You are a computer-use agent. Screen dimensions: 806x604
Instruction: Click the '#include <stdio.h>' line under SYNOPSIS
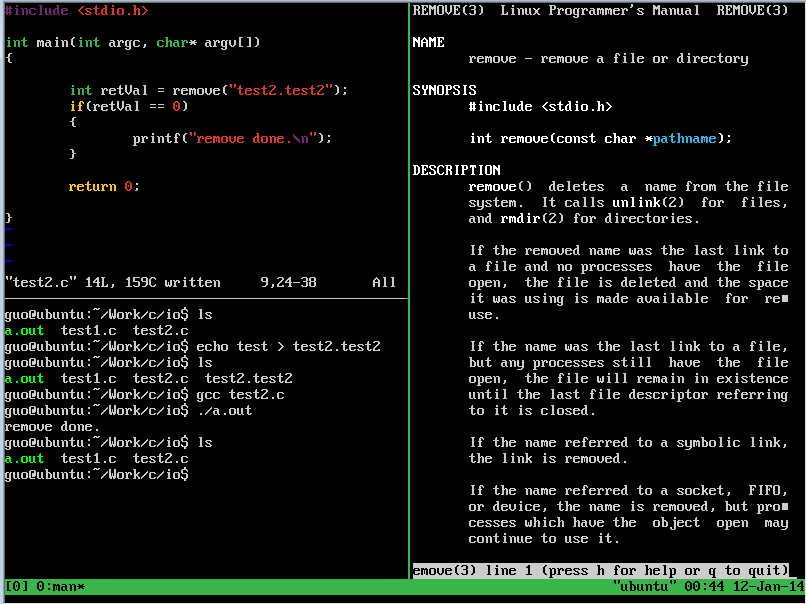pos(540,106)
